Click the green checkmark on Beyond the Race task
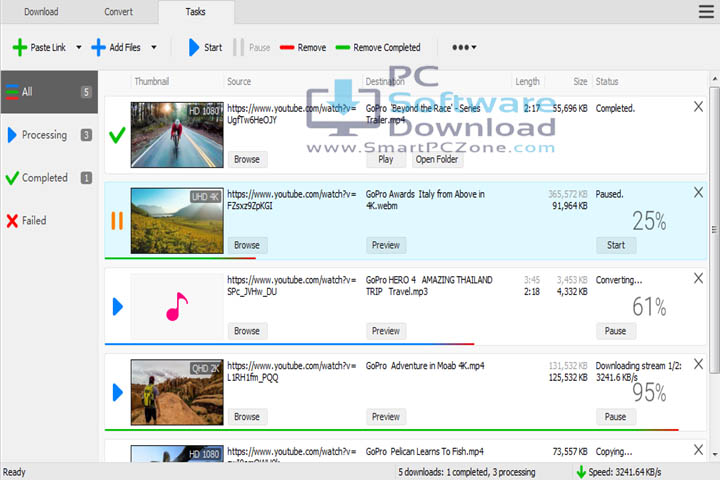Viewport: 720px width, 480px height. (x=117, y=135)
